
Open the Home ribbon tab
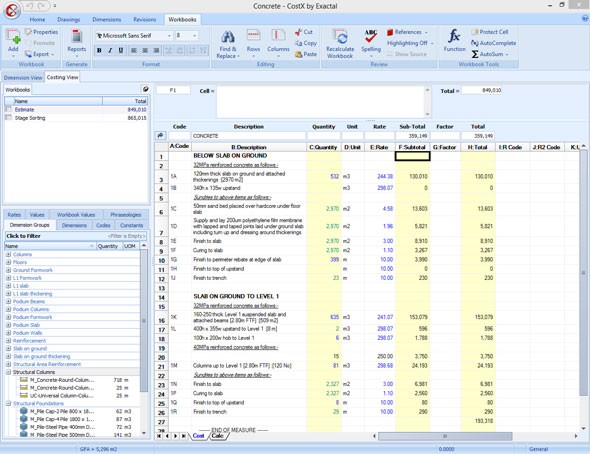tap(37, 20)
